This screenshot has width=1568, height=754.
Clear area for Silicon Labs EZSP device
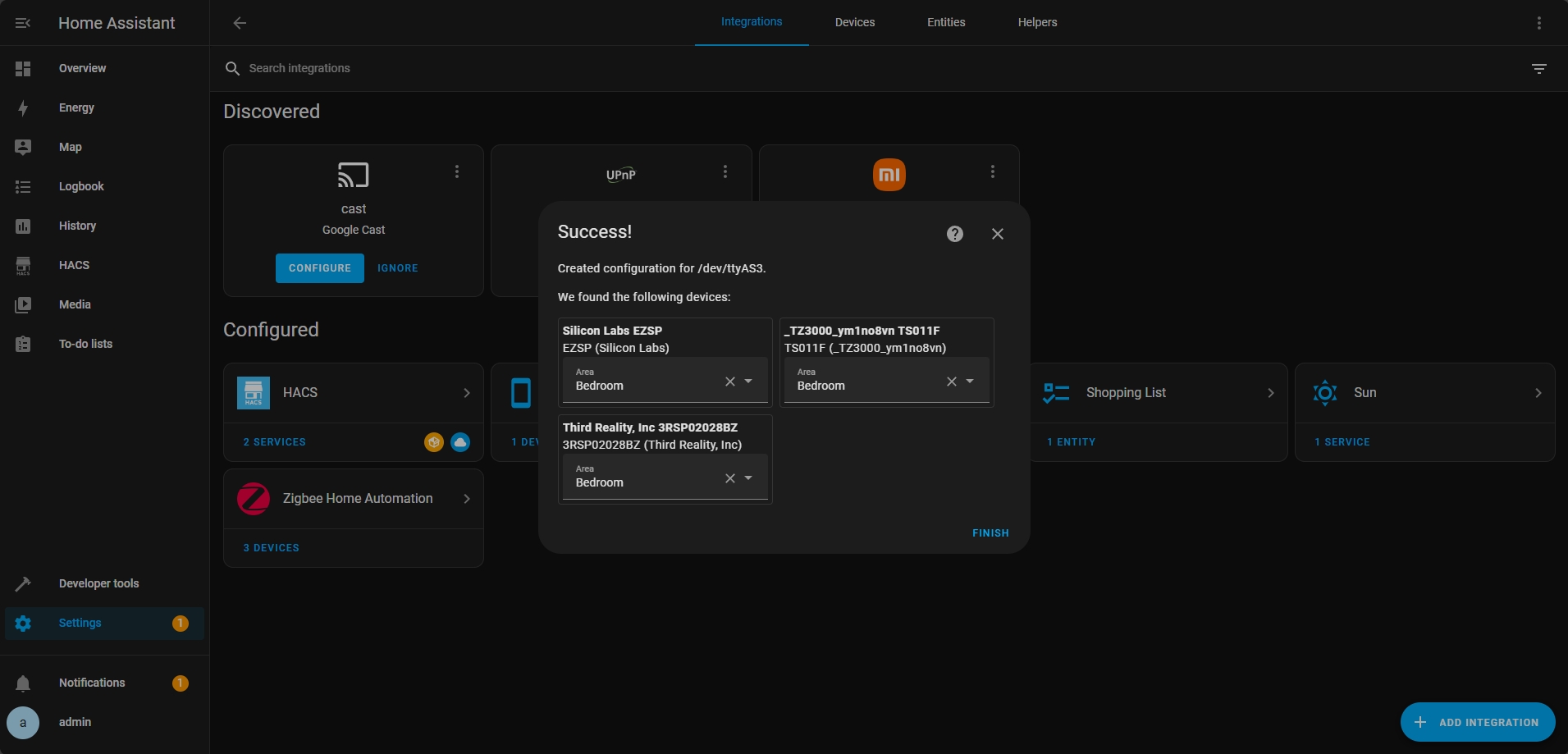click(729, 382)
